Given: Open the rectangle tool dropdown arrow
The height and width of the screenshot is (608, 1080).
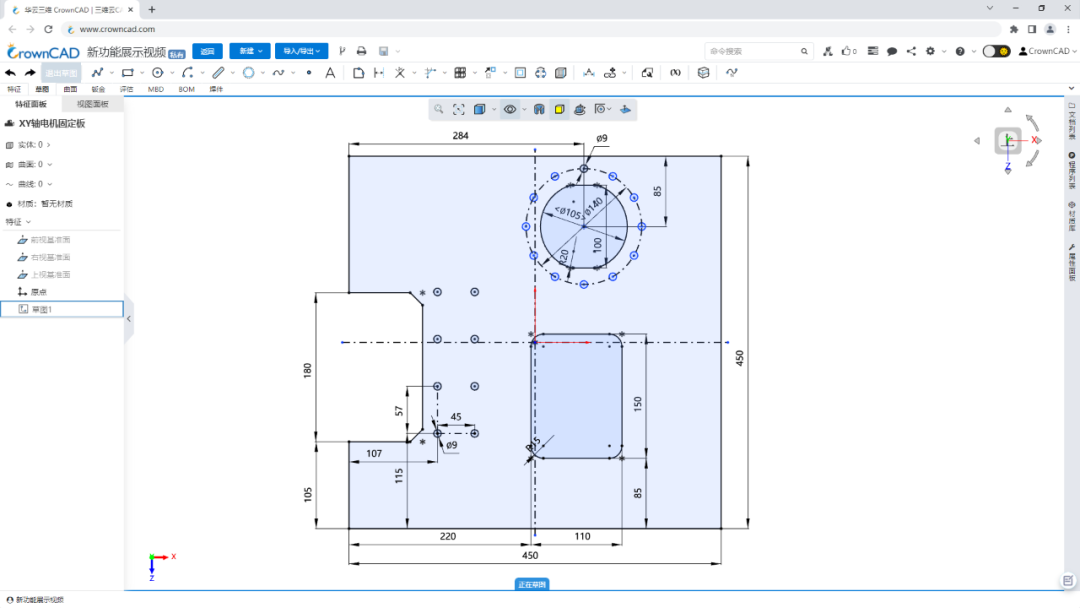Looking at the screenshot, I should (142, 72).
